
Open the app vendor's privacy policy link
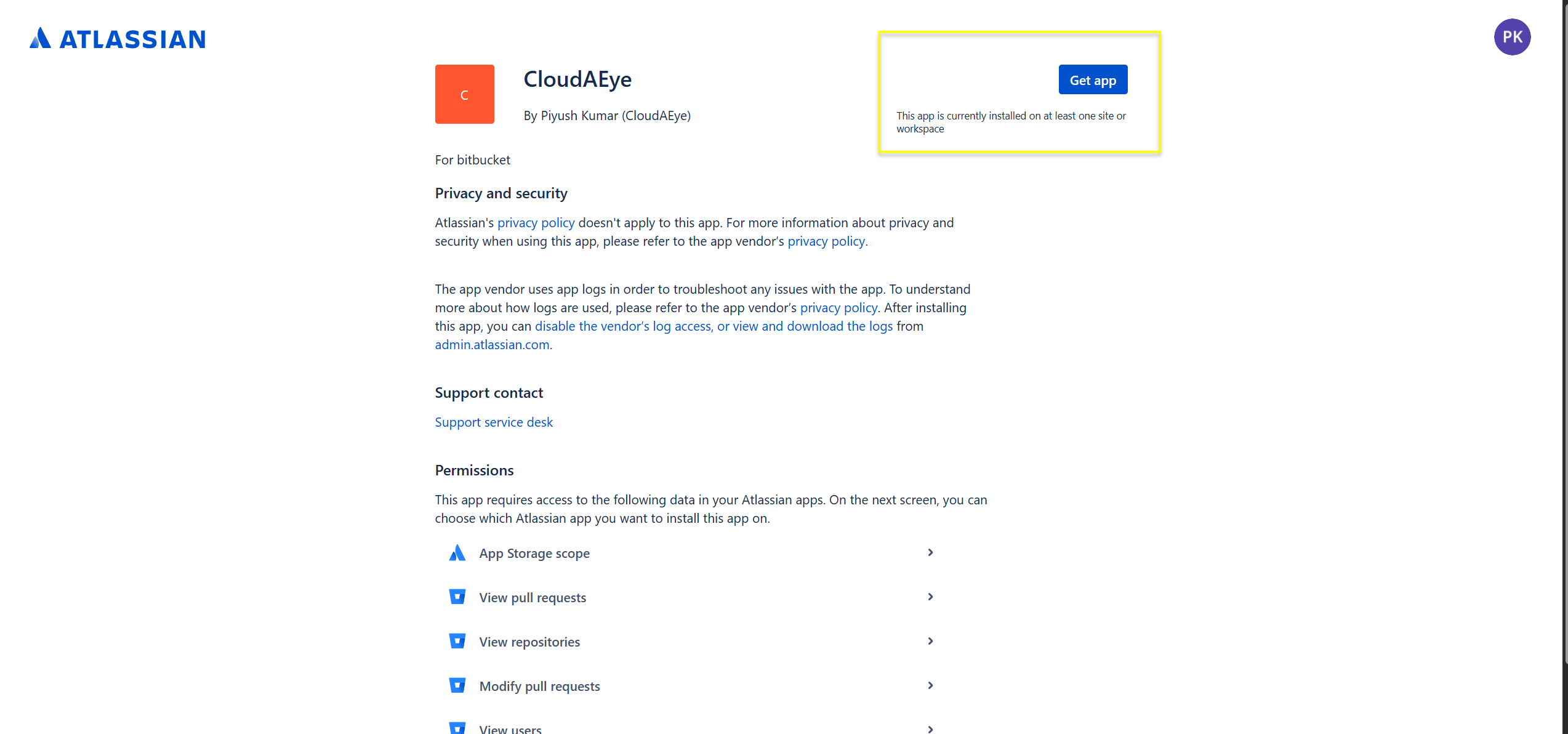tap(826, 241)
